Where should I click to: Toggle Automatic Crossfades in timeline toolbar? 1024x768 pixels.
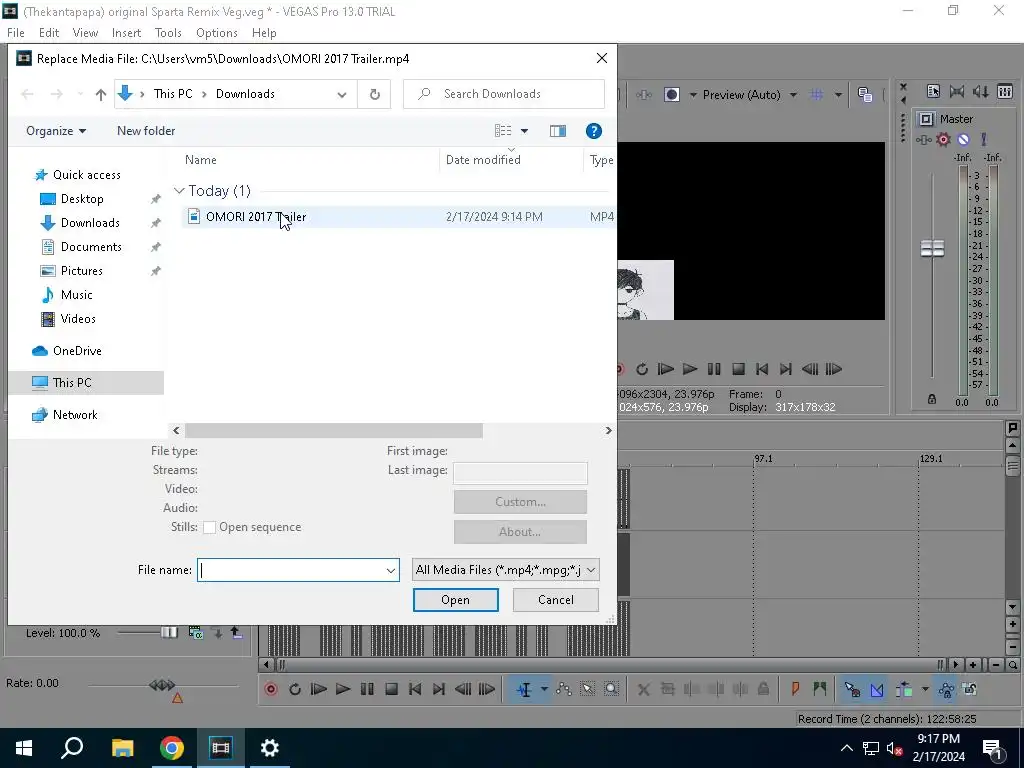coord(877,689)
